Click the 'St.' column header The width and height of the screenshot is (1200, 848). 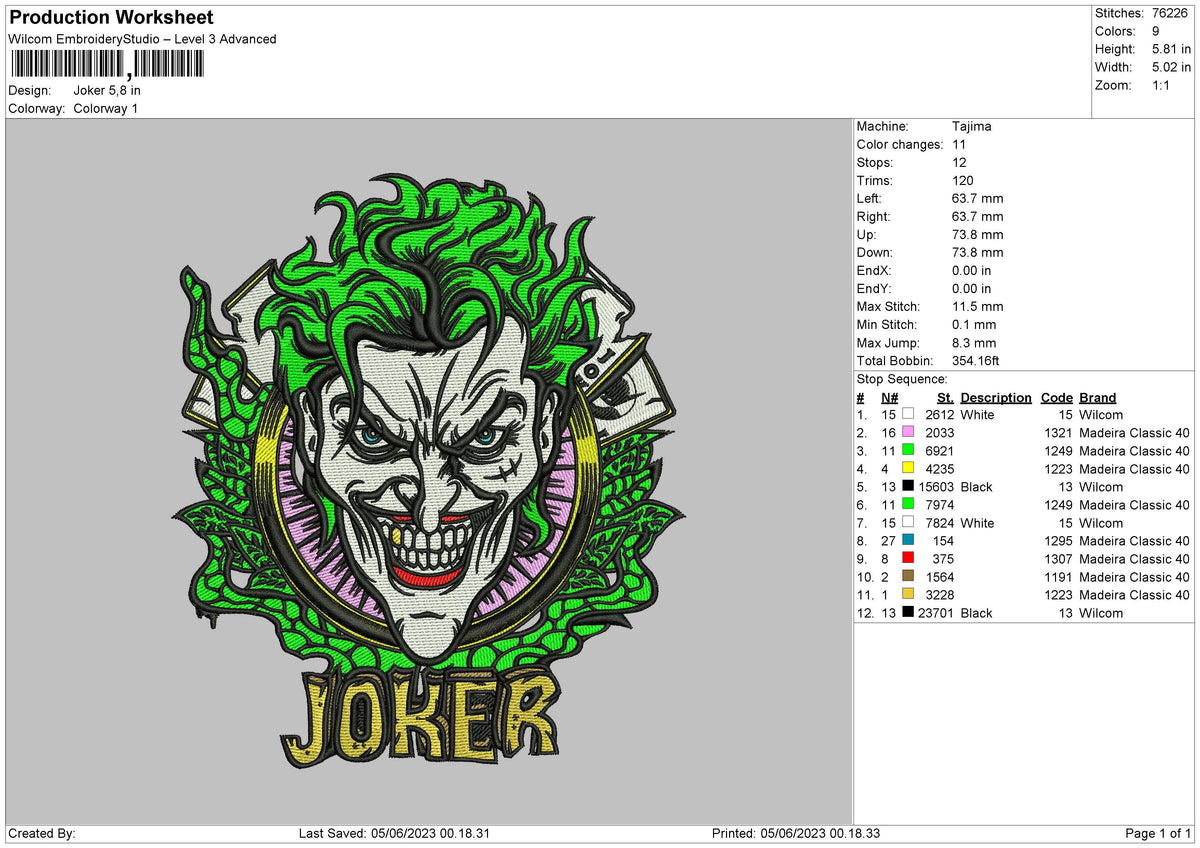945,397
